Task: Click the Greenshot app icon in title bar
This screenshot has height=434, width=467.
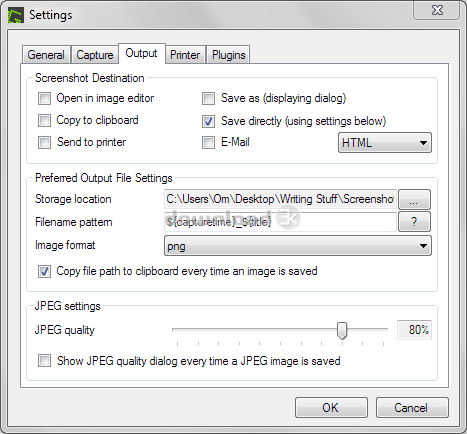Action: [x=16, y=15]
